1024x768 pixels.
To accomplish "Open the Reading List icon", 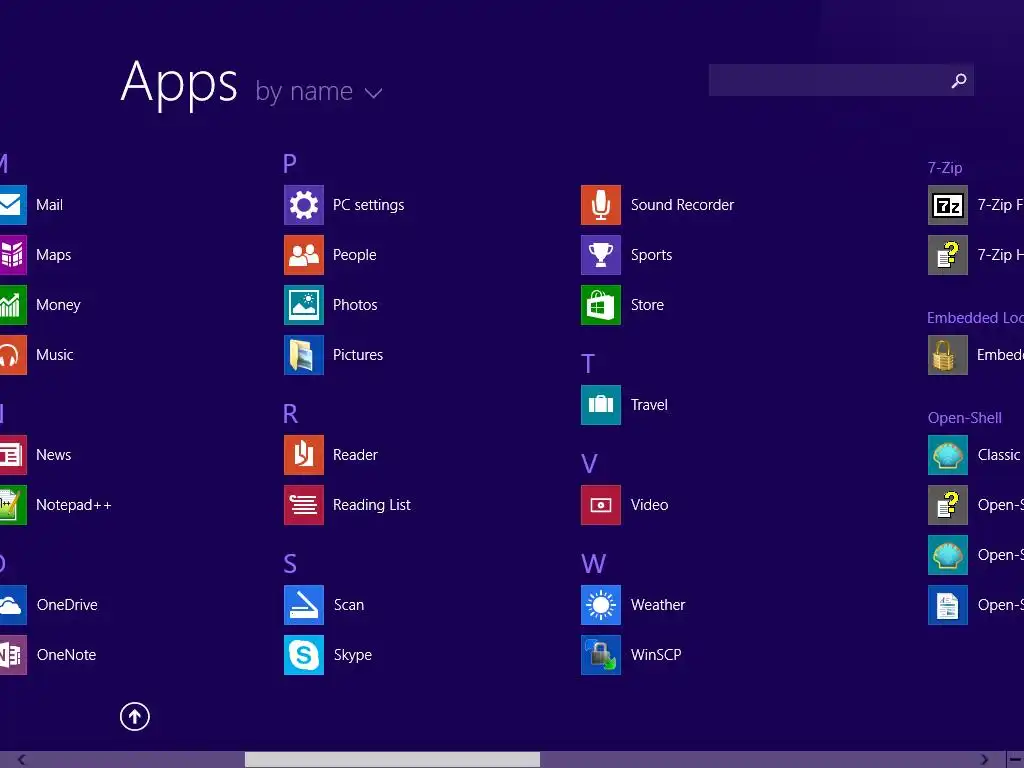I will pyautogui.click(x=304, y=505).
